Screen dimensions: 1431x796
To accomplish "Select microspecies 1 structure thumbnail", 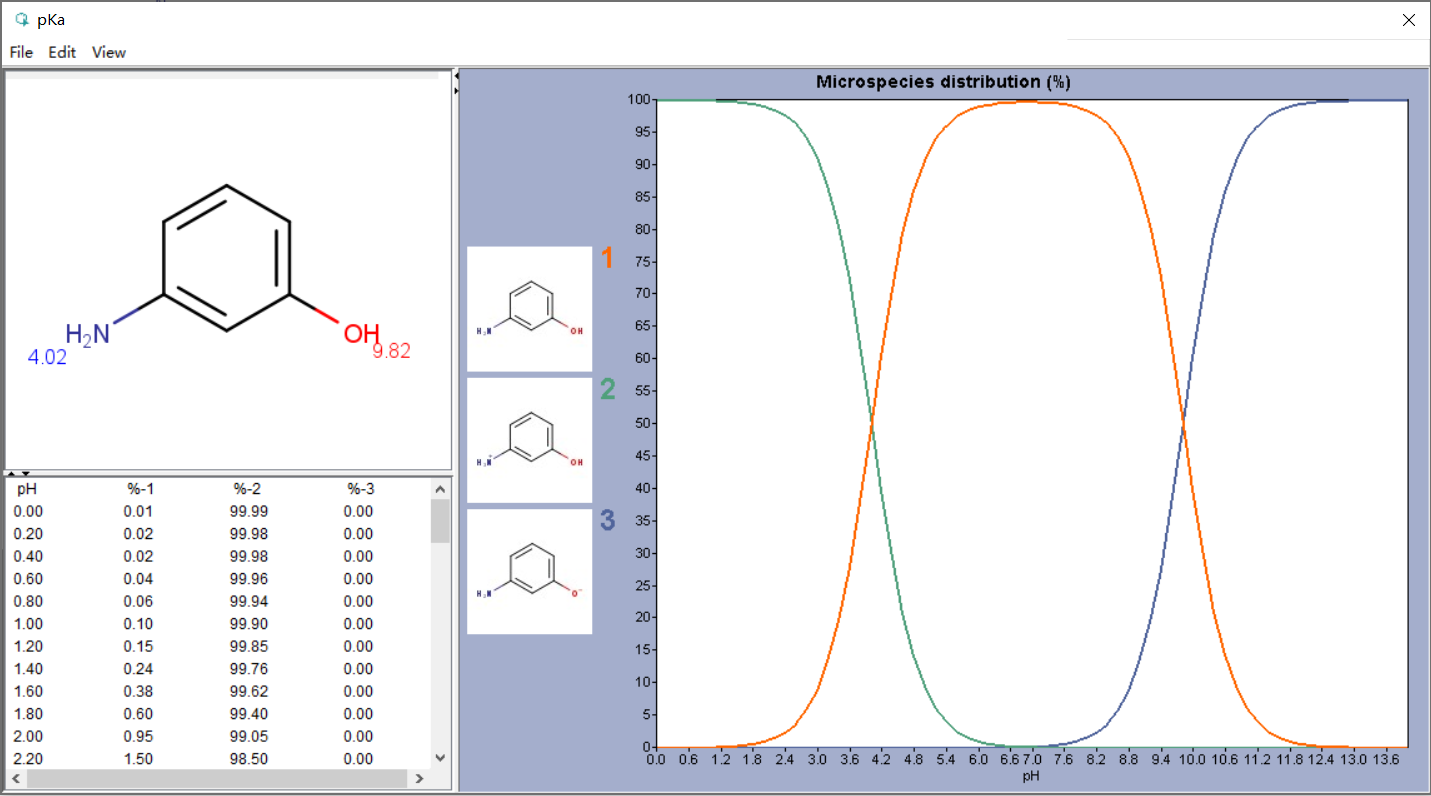I will click(529, 309).
